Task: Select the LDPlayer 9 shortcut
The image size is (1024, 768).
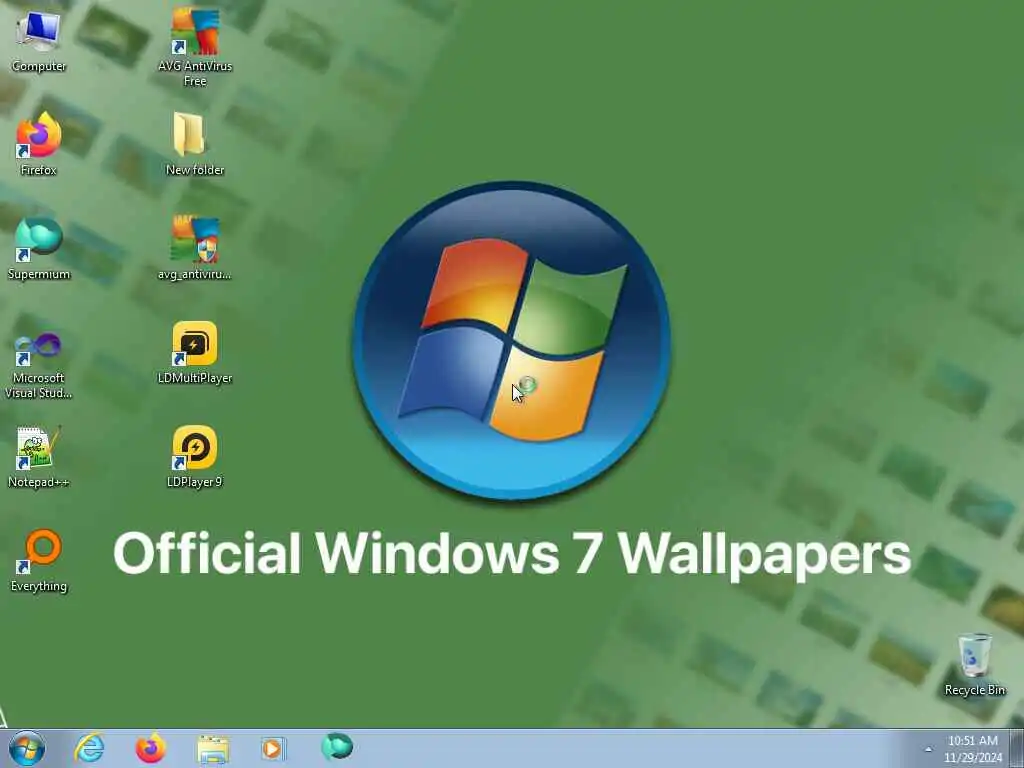Action: [x=195, y=457]
